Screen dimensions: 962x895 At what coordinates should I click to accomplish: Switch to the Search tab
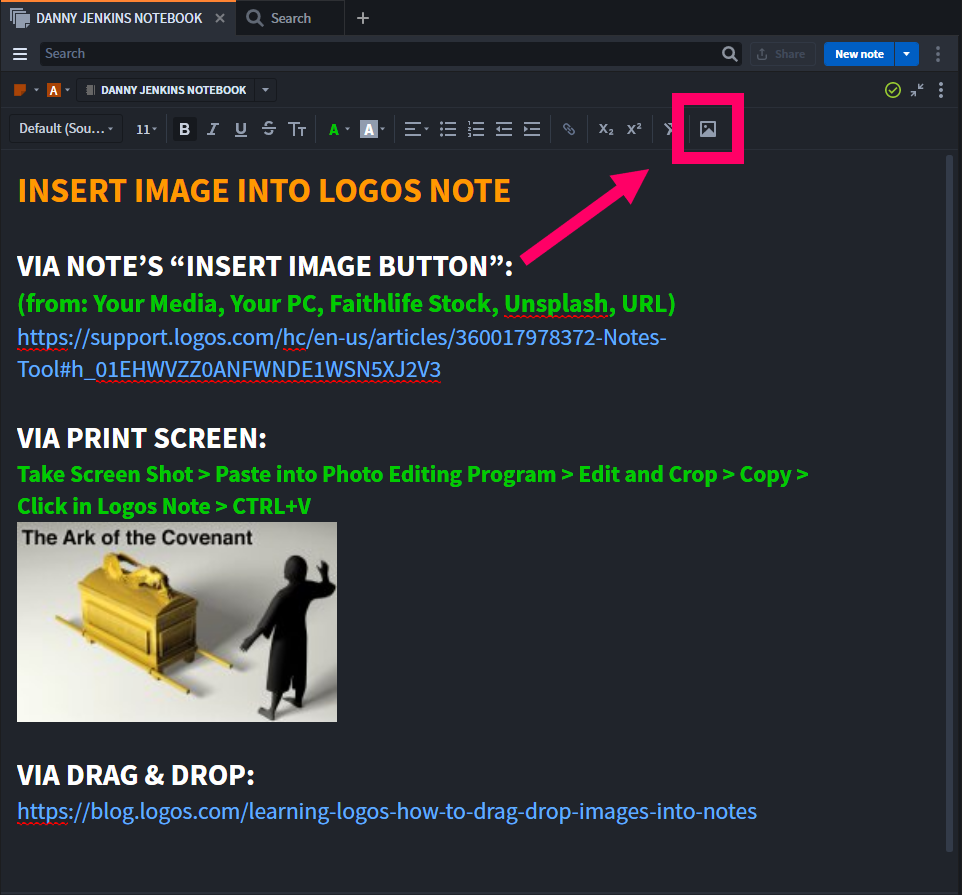point(290,18)
